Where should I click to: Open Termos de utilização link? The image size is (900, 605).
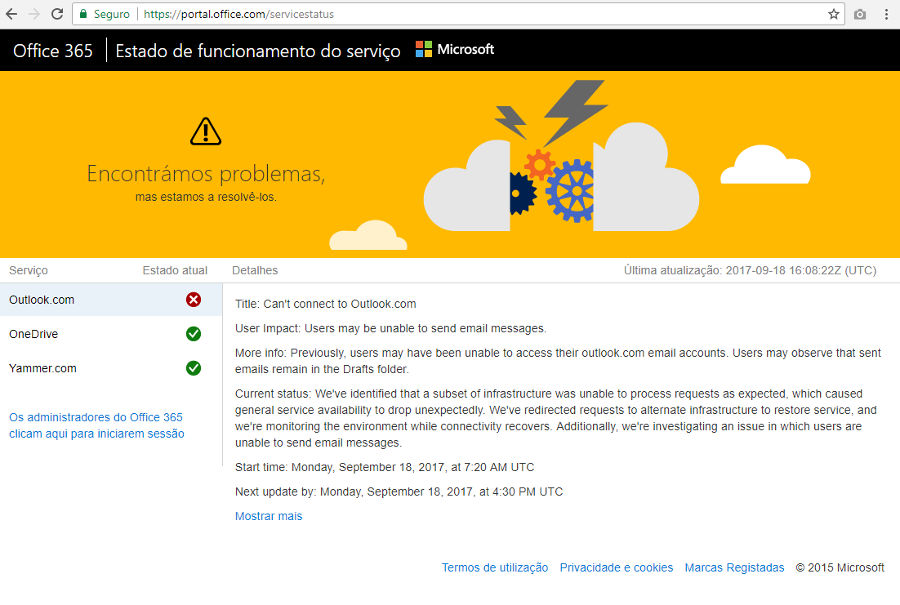(494, 567)
